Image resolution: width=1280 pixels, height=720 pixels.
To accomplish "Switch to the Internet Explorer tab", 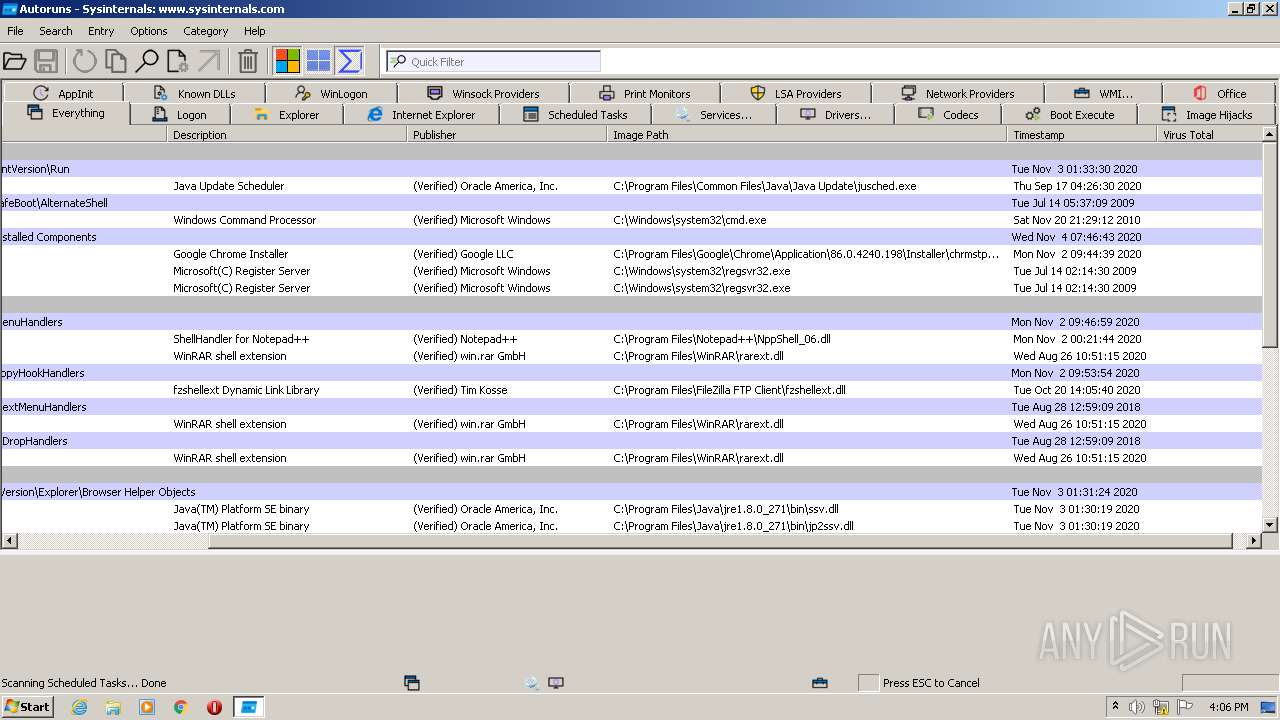I will 421,115.
